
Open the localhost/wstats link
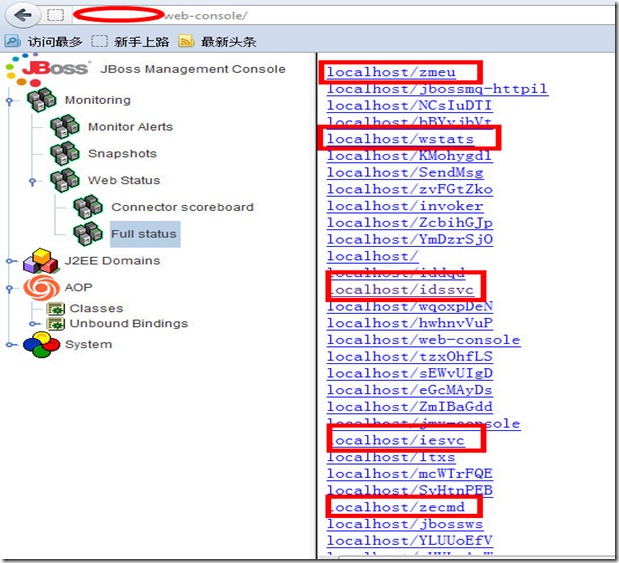[x=400, y=139]
